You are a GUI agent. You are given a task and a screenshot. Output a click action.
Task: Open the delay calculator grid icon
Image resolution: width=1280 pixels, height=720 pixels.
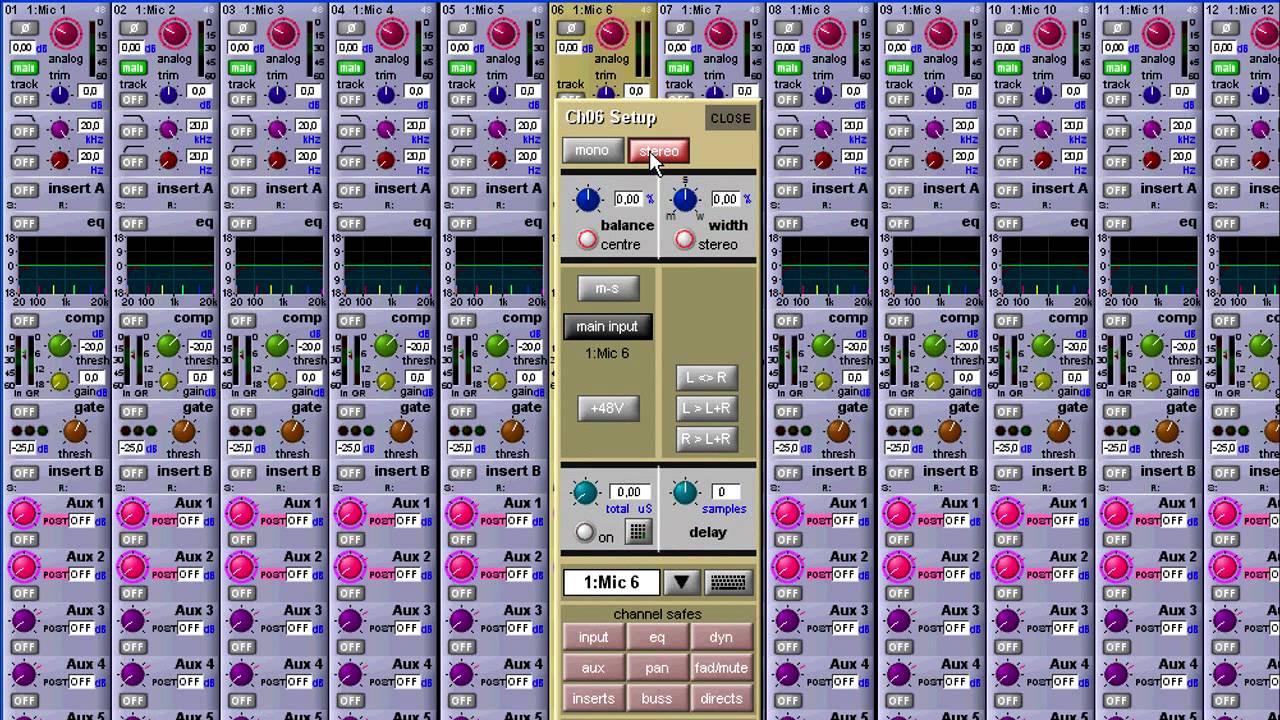point(637,532)
